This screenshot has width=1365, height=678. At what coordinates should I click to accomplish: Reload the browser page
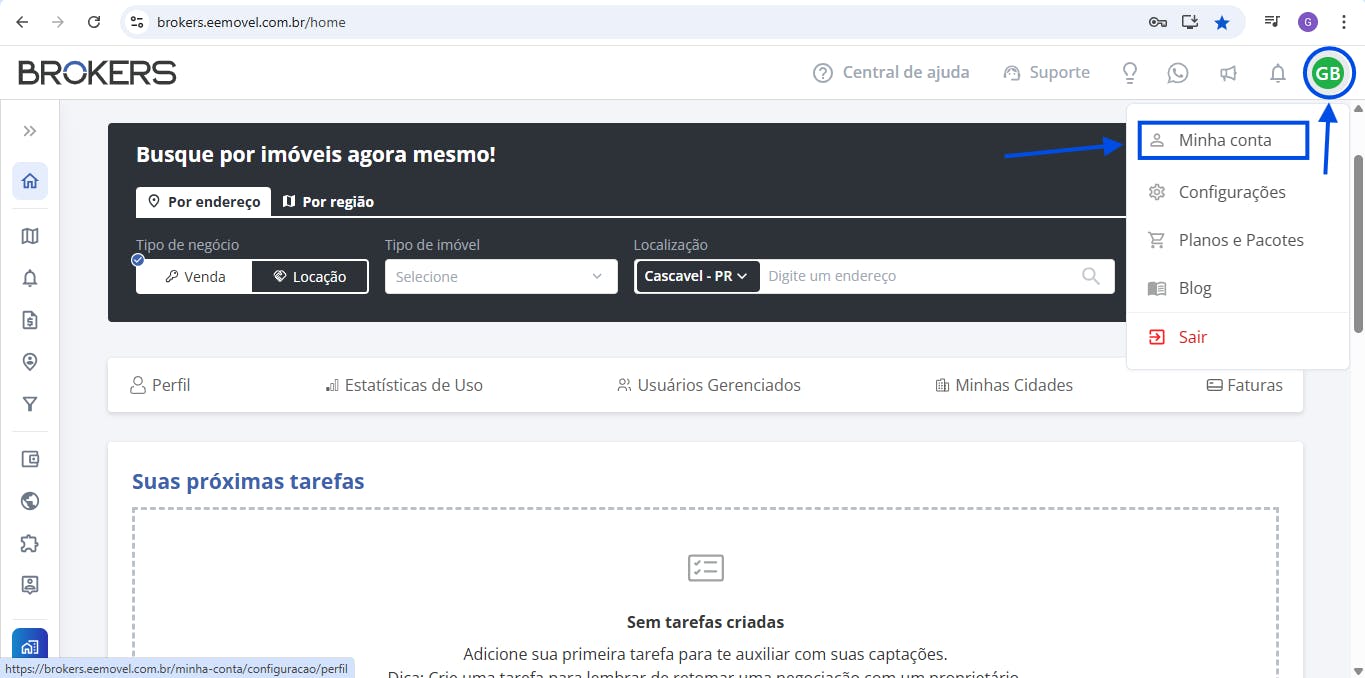click(94, 22)
